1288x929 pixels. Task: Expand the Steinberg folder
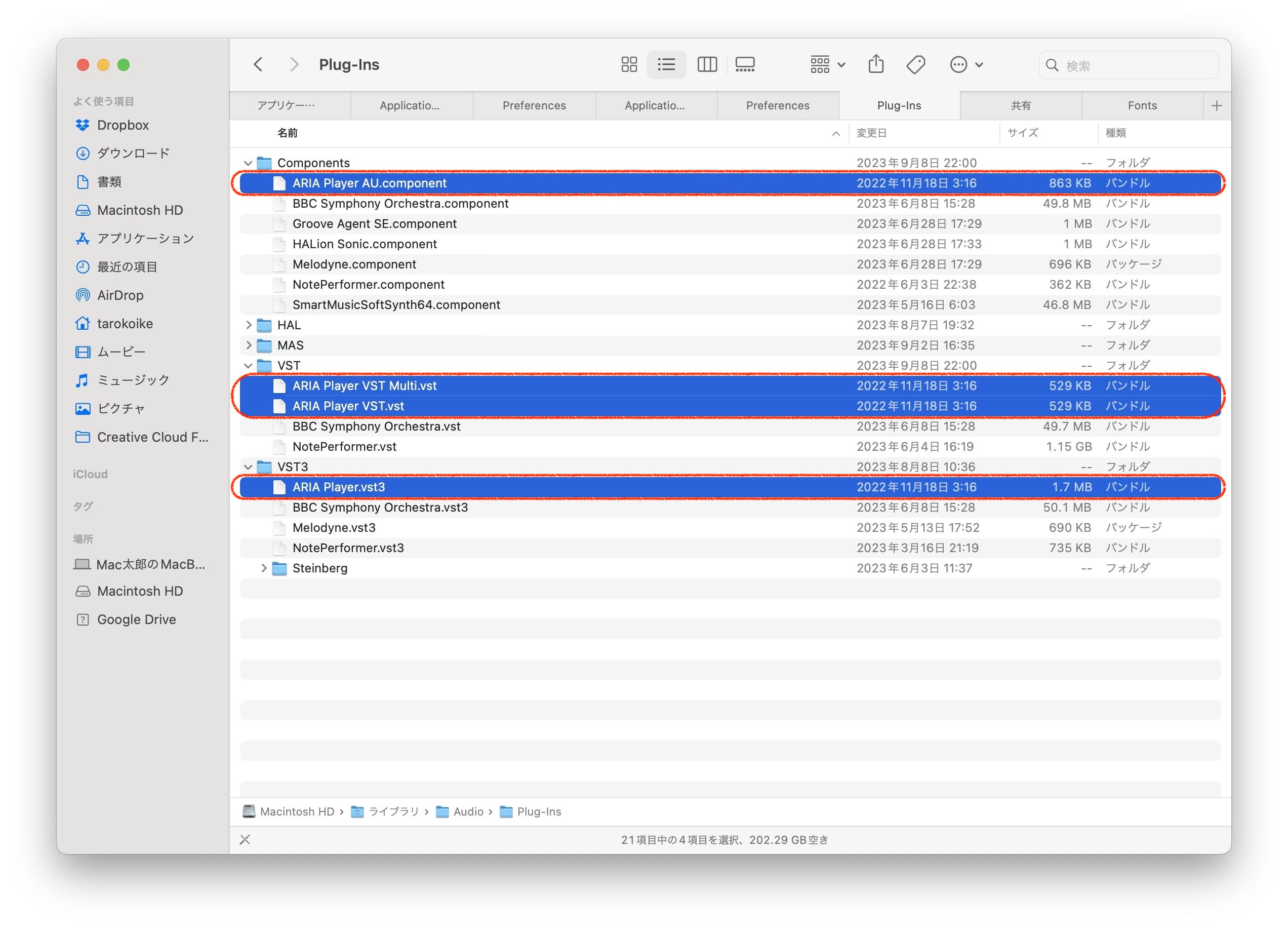click(263, 568)
